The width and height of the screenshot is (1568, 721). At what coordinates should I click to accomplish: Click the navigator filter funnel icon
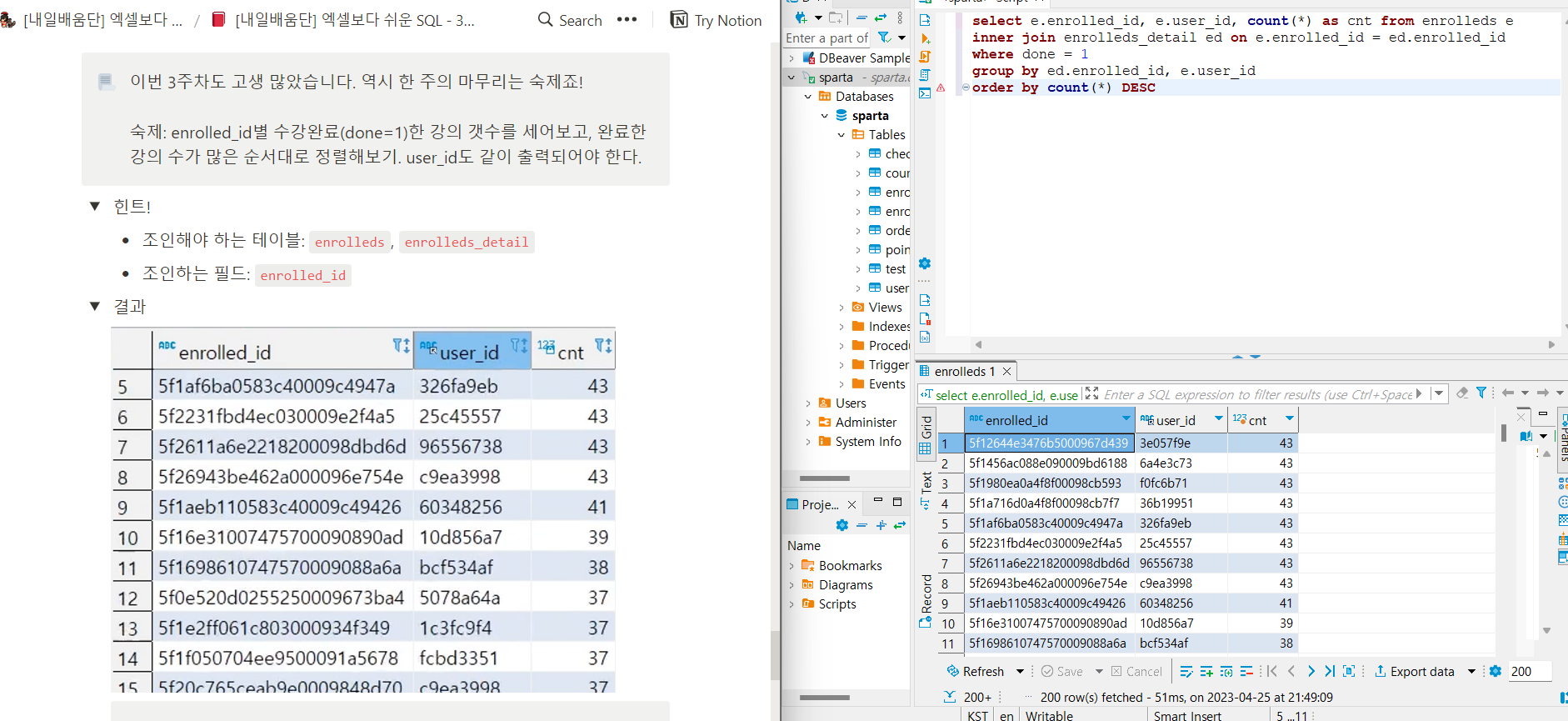pyautogui.click(x=885, y=38)
